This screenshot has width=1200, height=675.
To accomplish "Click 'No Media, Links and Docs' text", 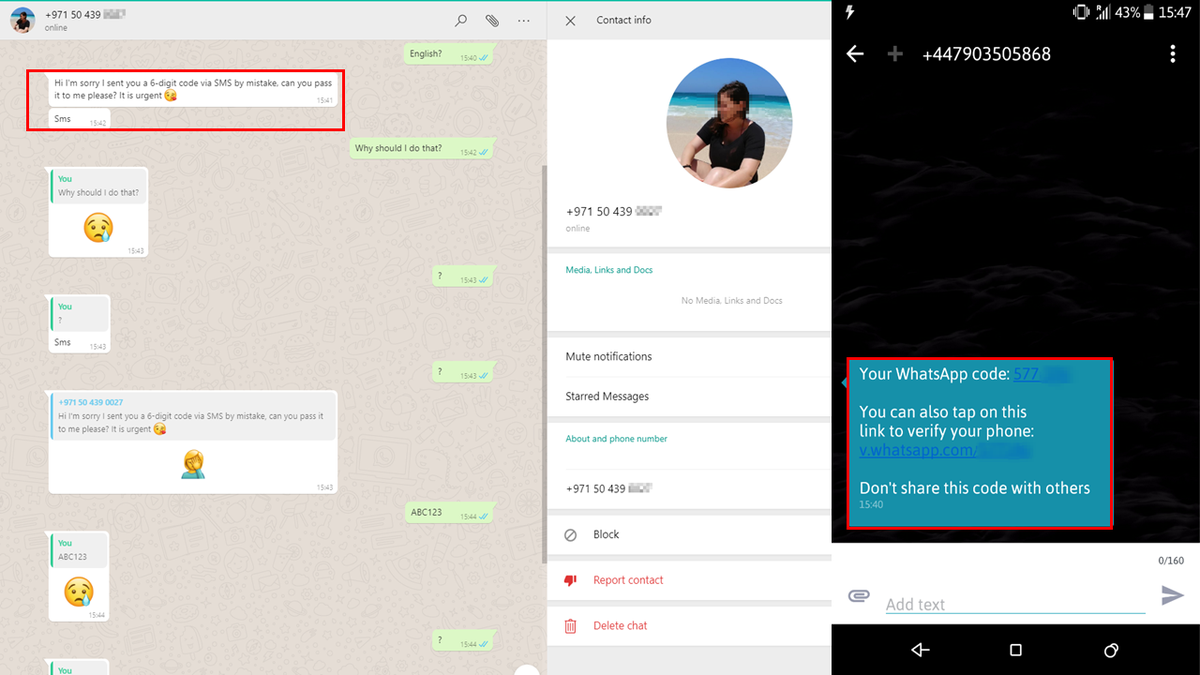I will coord(731,300).
